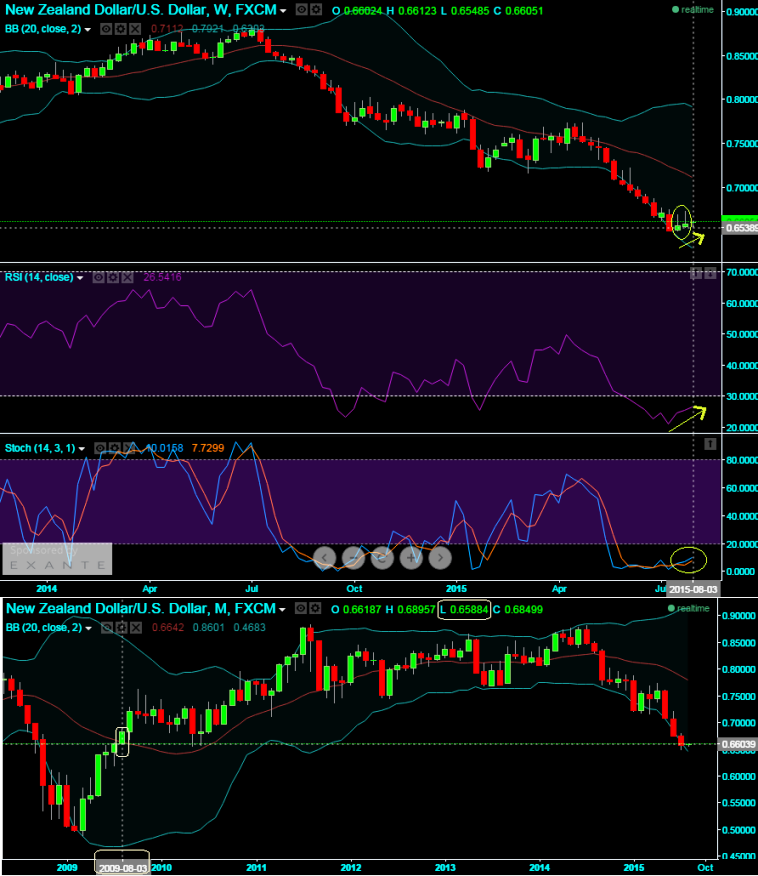Click crosshair date label 2015-08-03

pos(693,589)
